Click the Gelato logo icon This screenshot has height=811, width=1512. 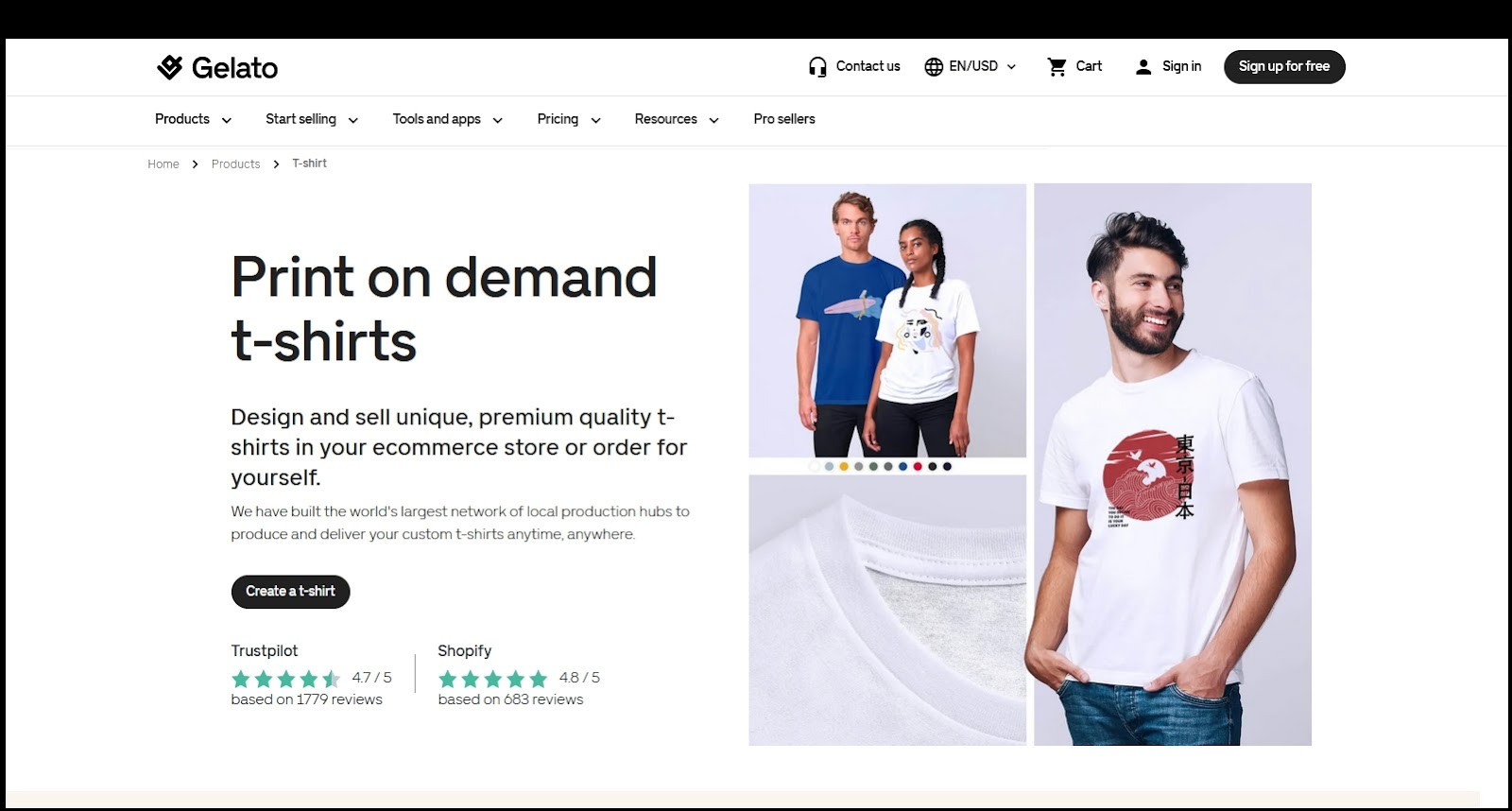170,67
